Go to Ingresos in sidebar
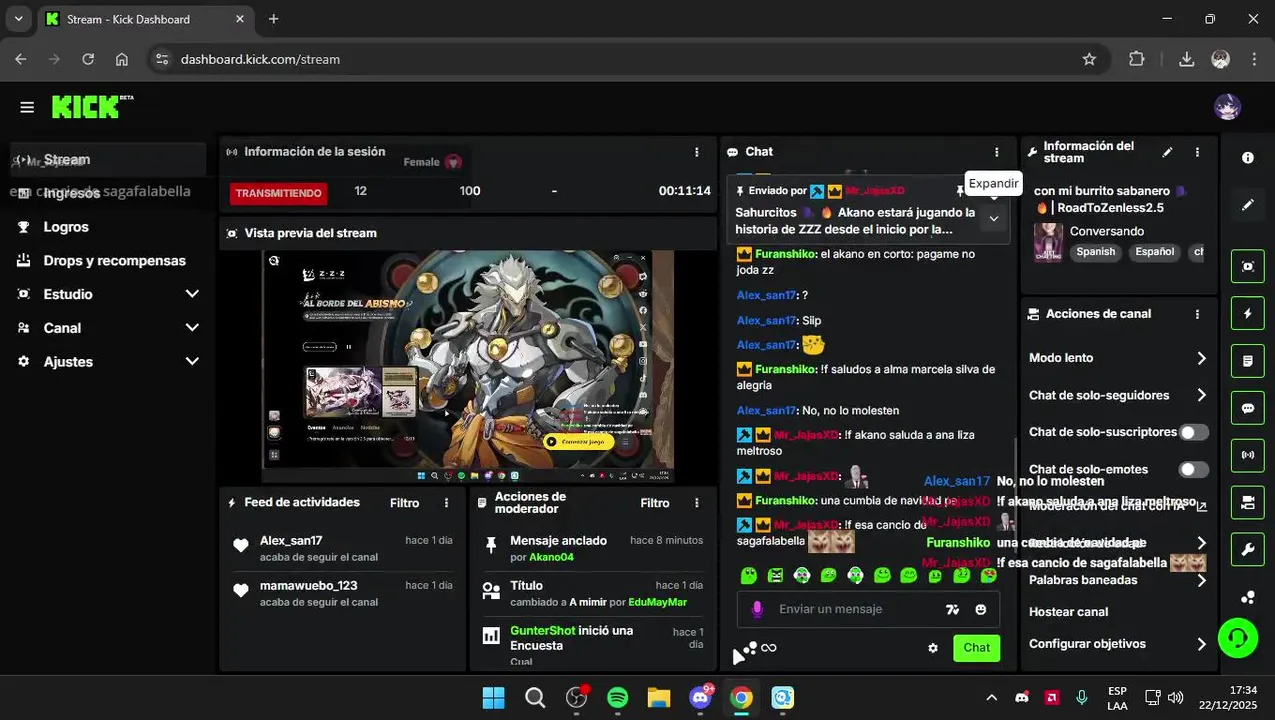The image size is (1275, 720). (x=108, y=193)
